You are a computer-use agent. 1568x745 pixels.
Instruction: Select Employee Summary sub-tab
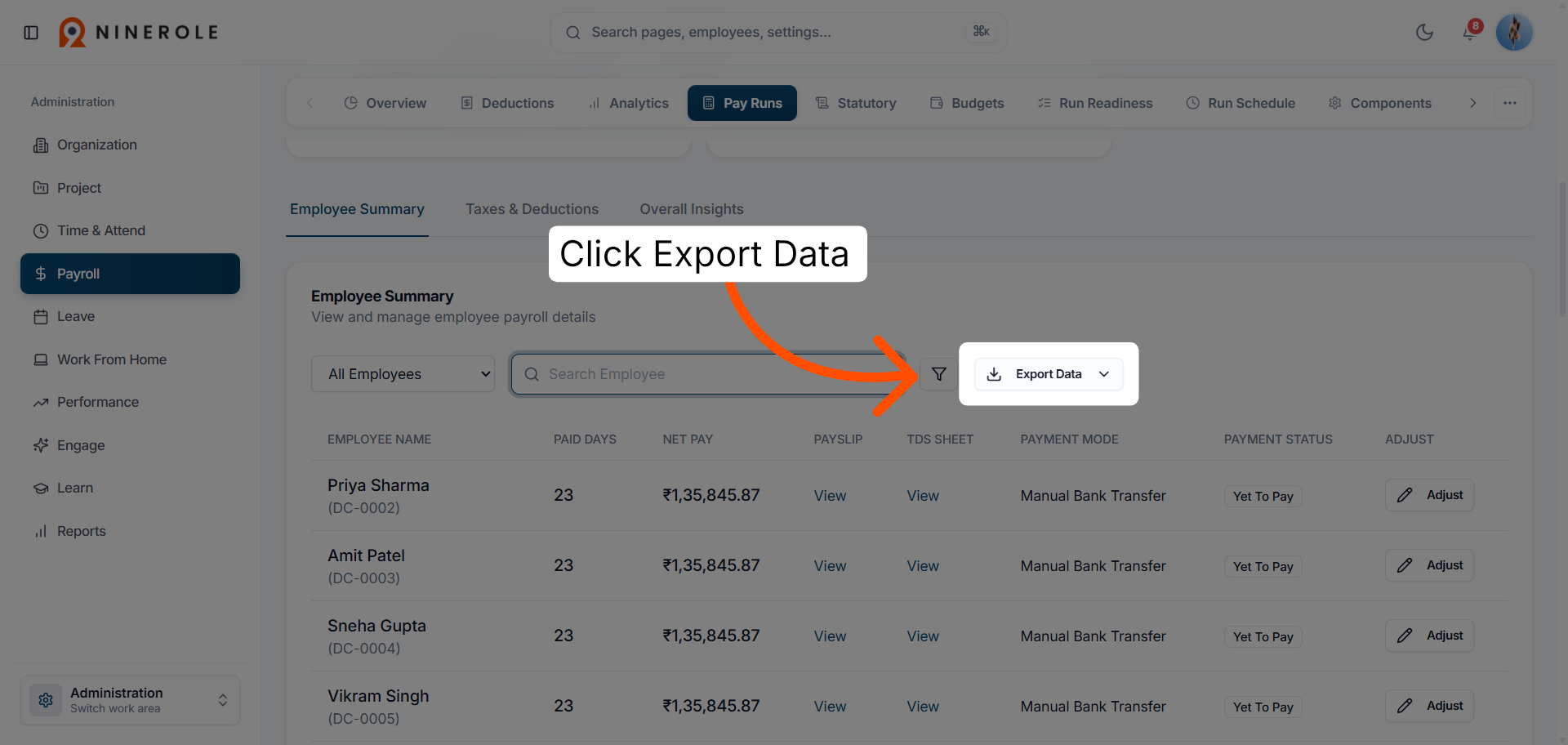357,209
